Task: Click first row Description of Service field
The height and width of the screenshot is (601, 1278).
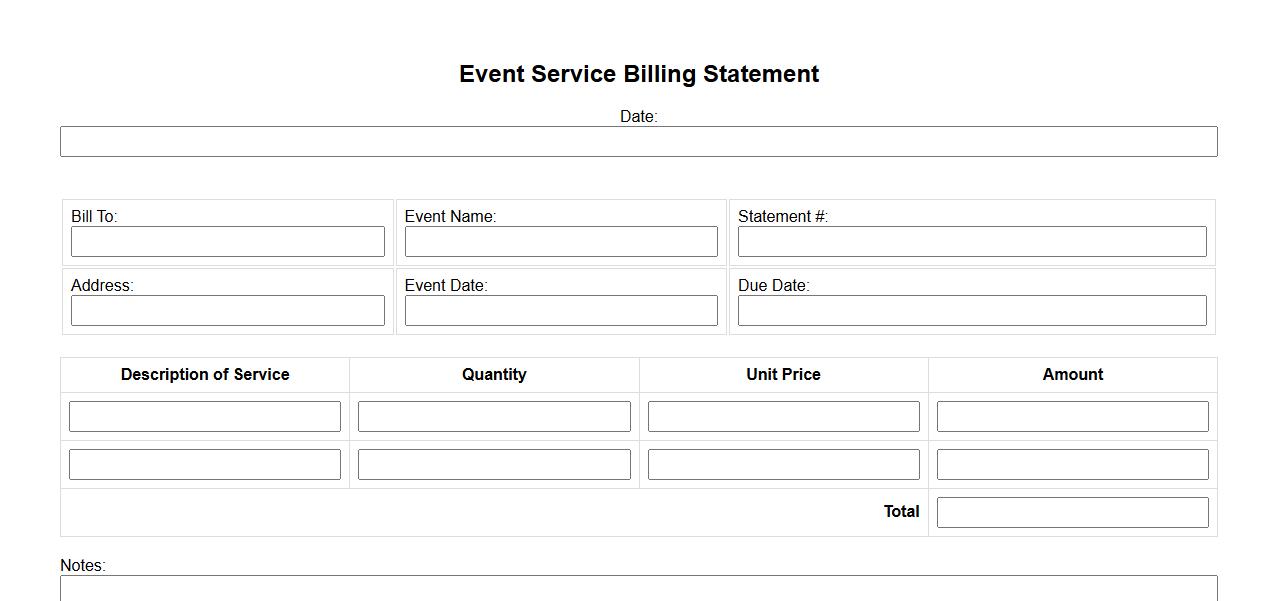Action: (205, 417)
